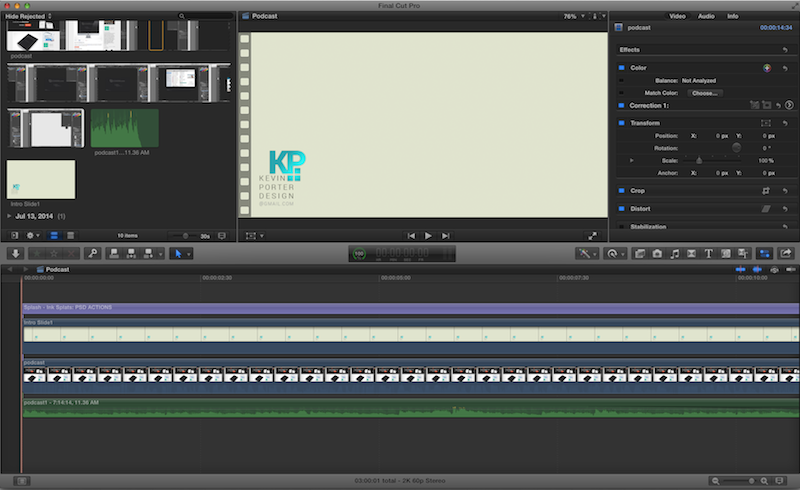This screenshot has width=800, height=490.
Task: Open viewer display options dropdown
Action: click(598, 16)
